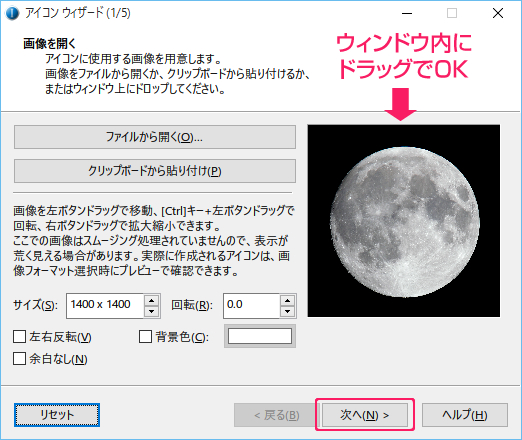Image resolution: width=522 pixels, height=440 pixels.
Task: Click the rotation field showing 0.0
Action: [251, 306]
